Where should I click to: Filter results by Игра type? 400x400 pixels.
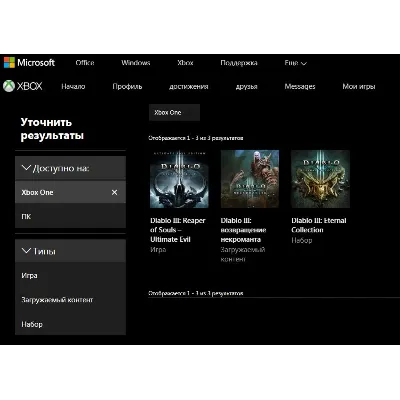[70, 276]
